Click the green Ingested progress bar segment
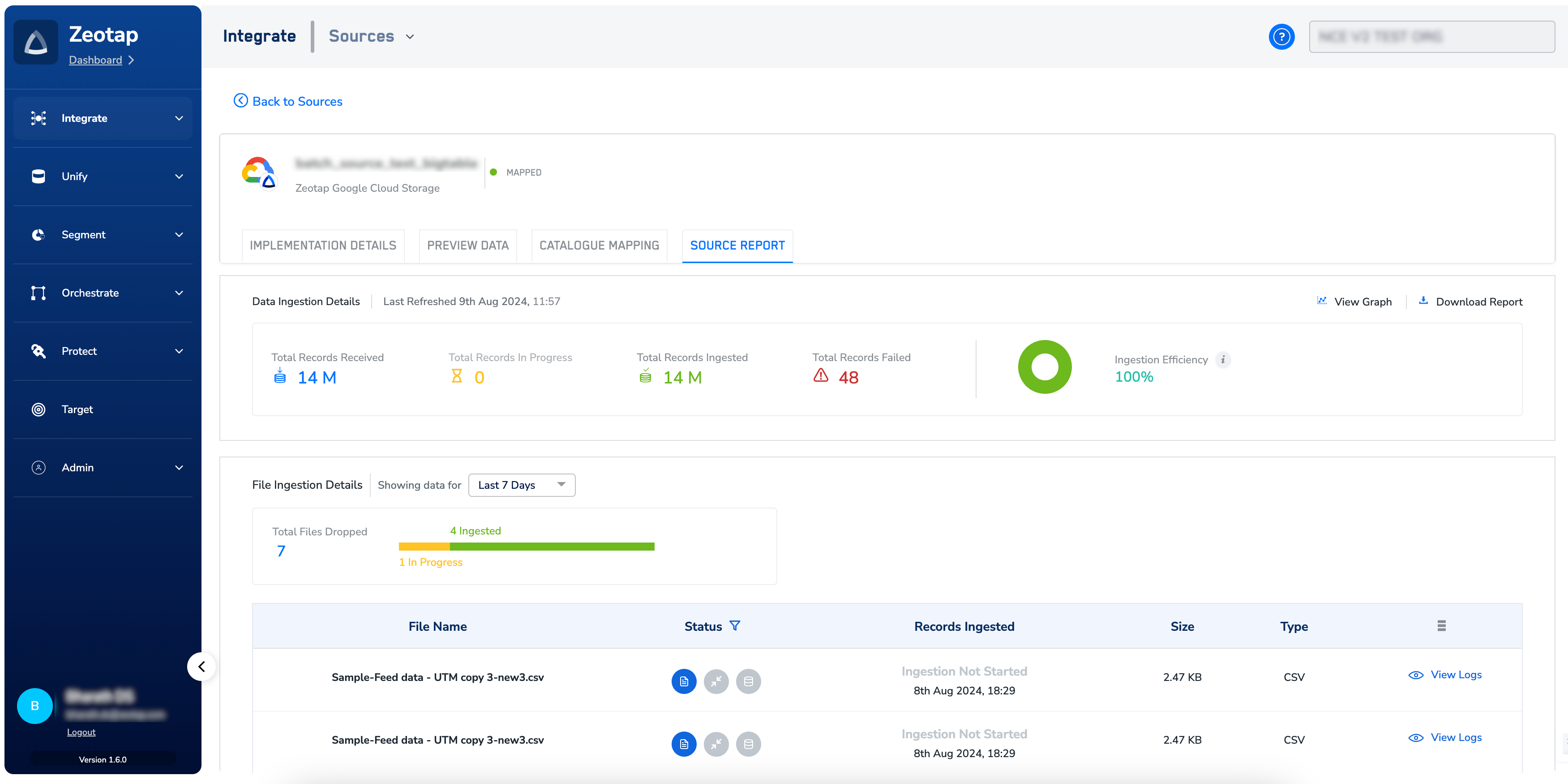The width and height of the screenshot is (1568, 784). 552,547
